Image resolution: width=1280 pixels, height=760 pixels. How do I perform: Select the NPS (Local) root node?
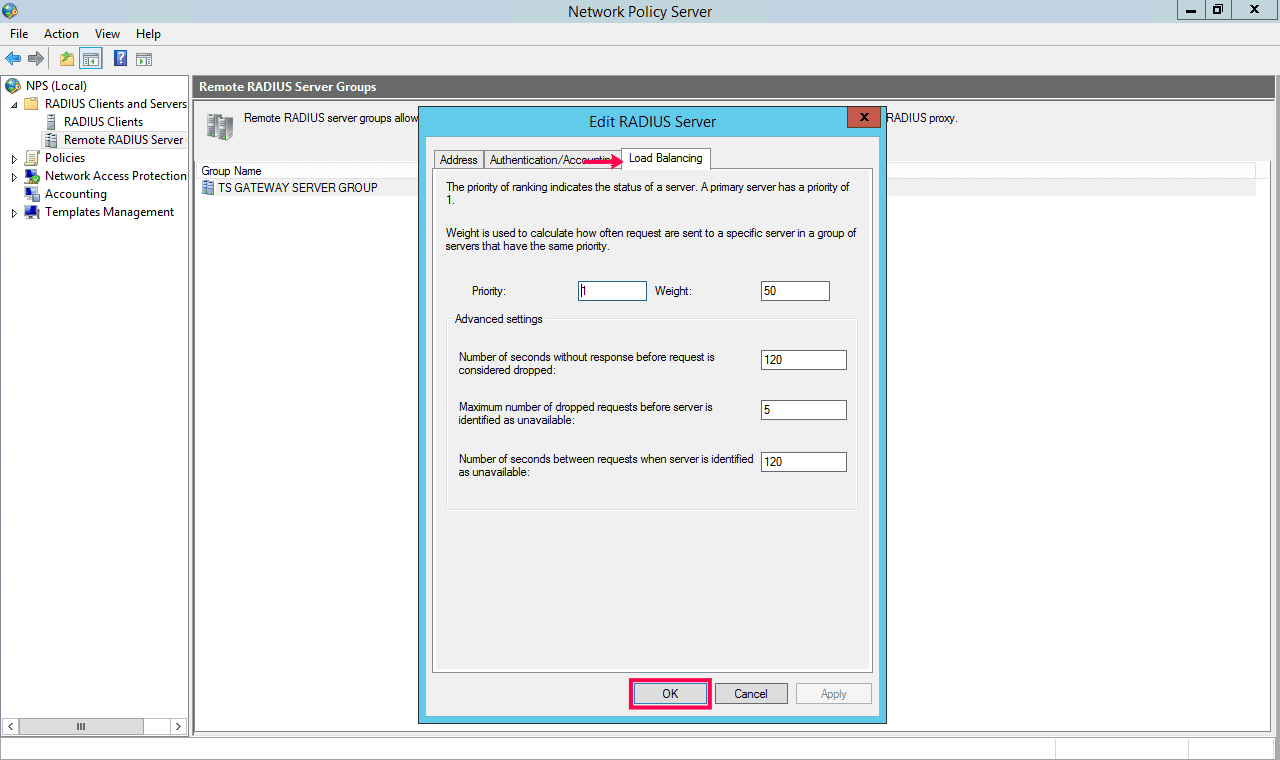[x=57, y=86]
